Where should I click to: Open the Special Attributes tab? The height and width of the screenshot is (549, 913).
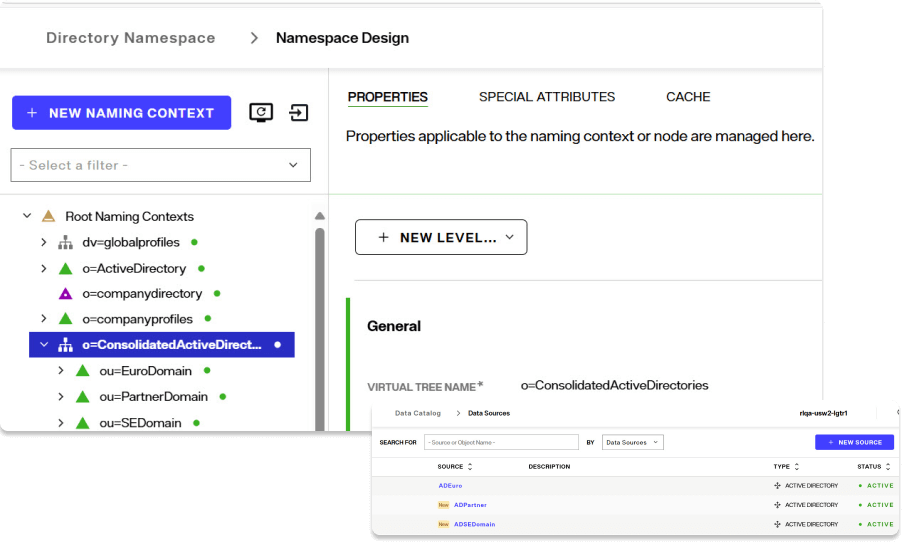(547, 97)
